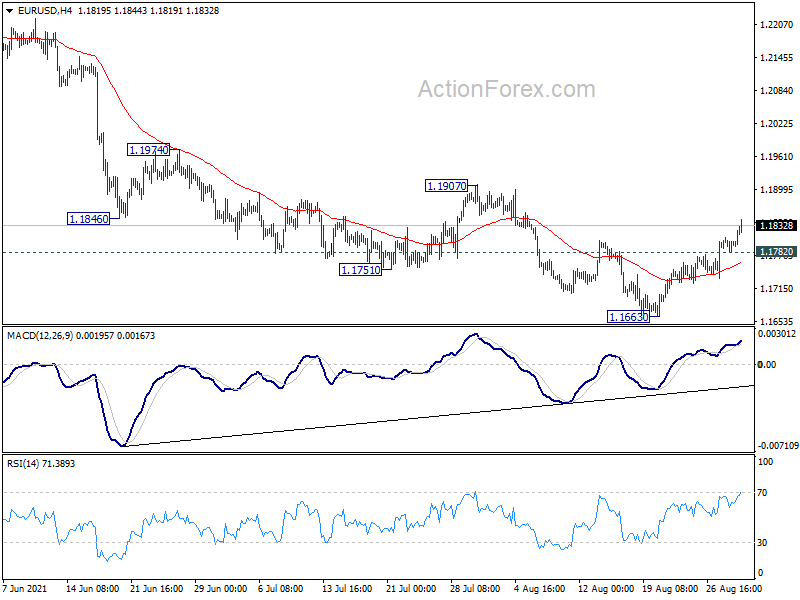Click the 28 Jul 08:00 time label
Screen dimensions: 800x600
475,588
